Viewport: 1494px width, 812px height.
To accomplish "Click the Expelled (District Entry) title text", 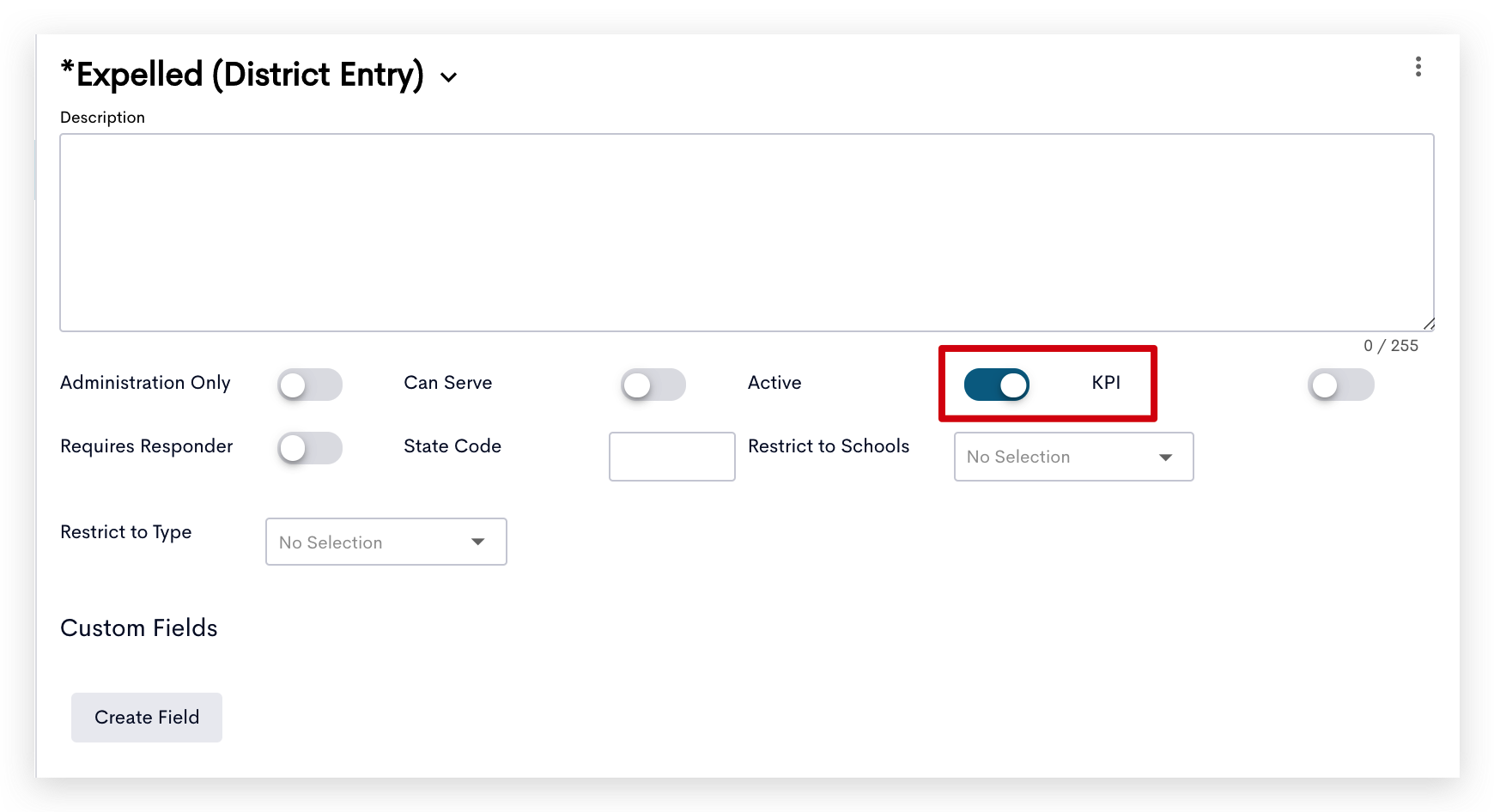I will tap(242, 75).
